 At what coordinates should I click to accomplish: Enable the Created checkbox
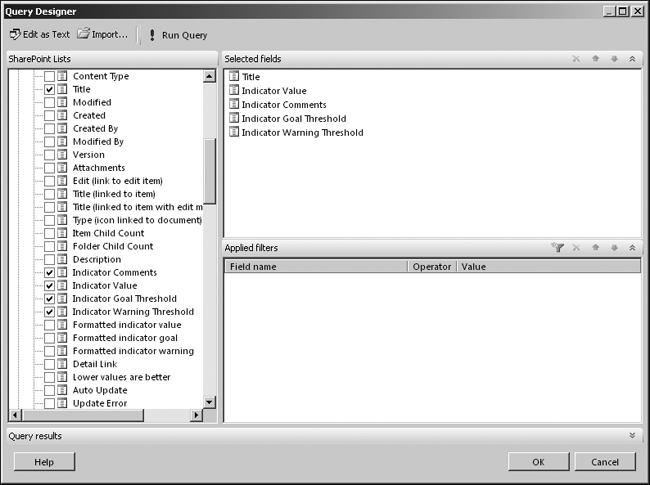(x=49, y=115)
